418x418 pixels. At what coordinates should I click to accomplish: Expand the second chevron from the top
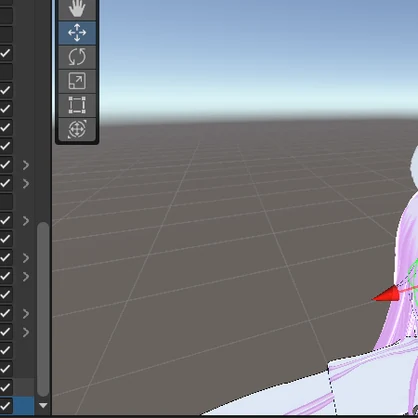pyautogui.click(x=26, y=184)
